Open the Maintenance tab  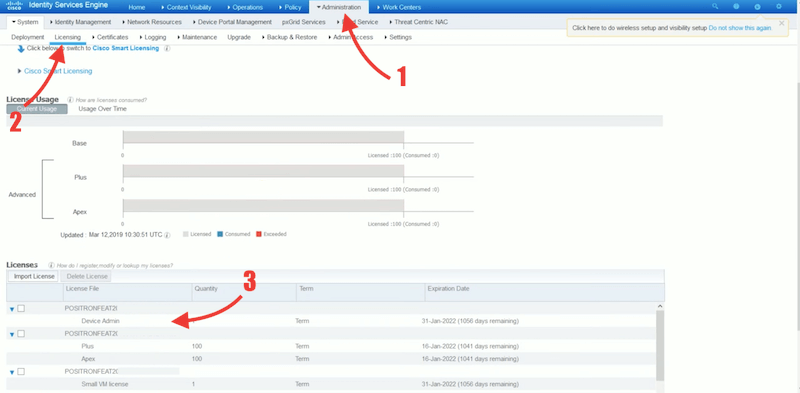(x=196, y=37)
